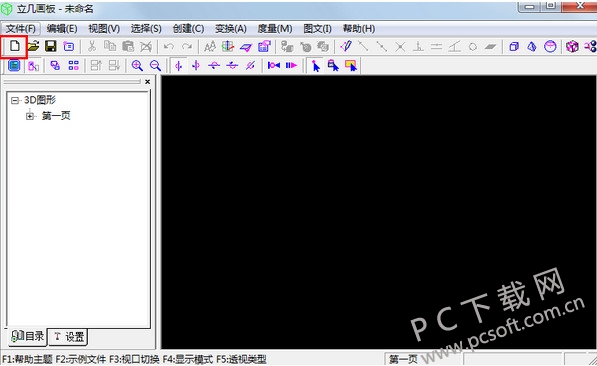Click the black 3D drawing canvas
The image size is (597, 366).
tap(378, 212)
